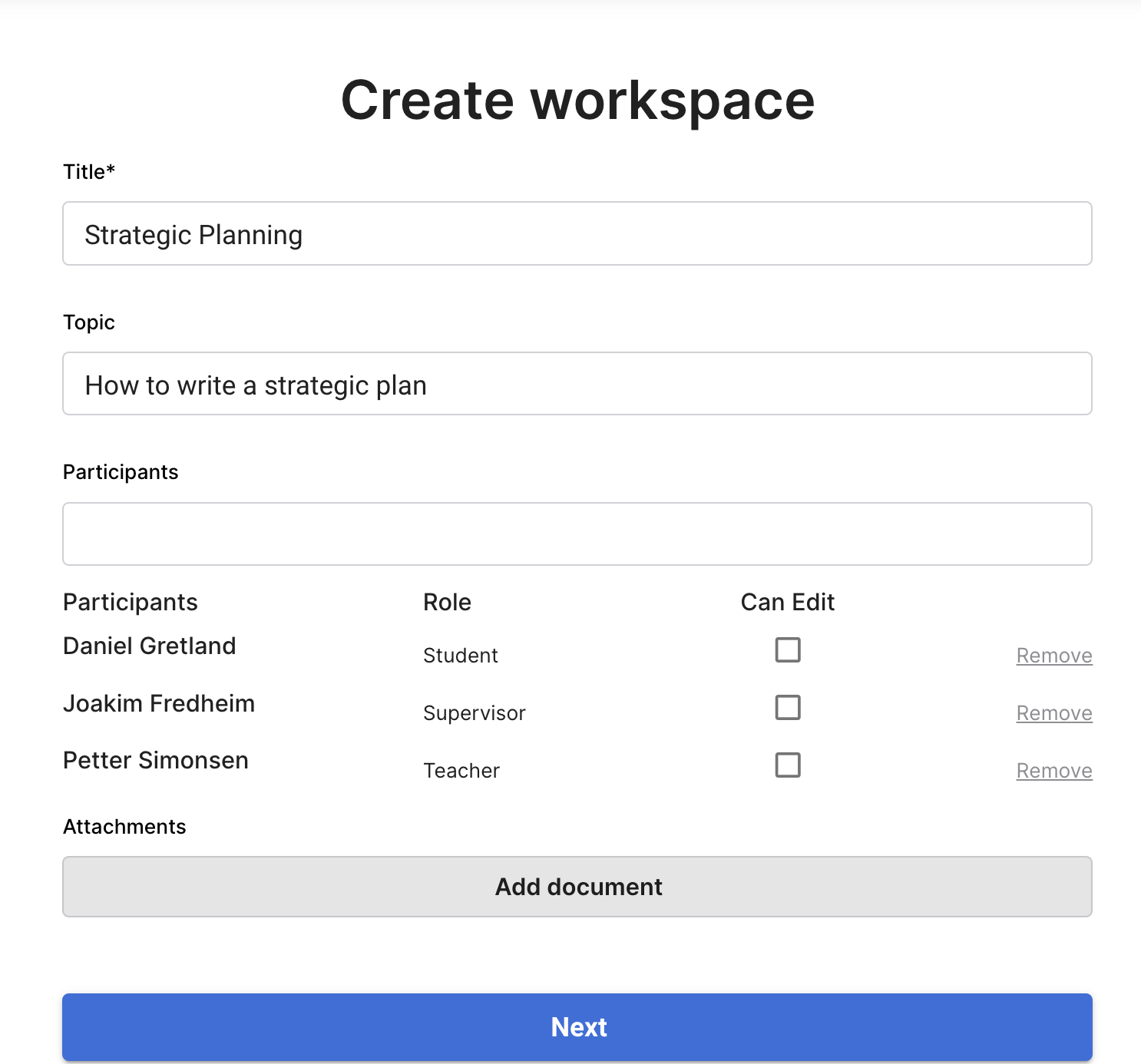
Task: Click the Title input field
Action: point(577,233)
